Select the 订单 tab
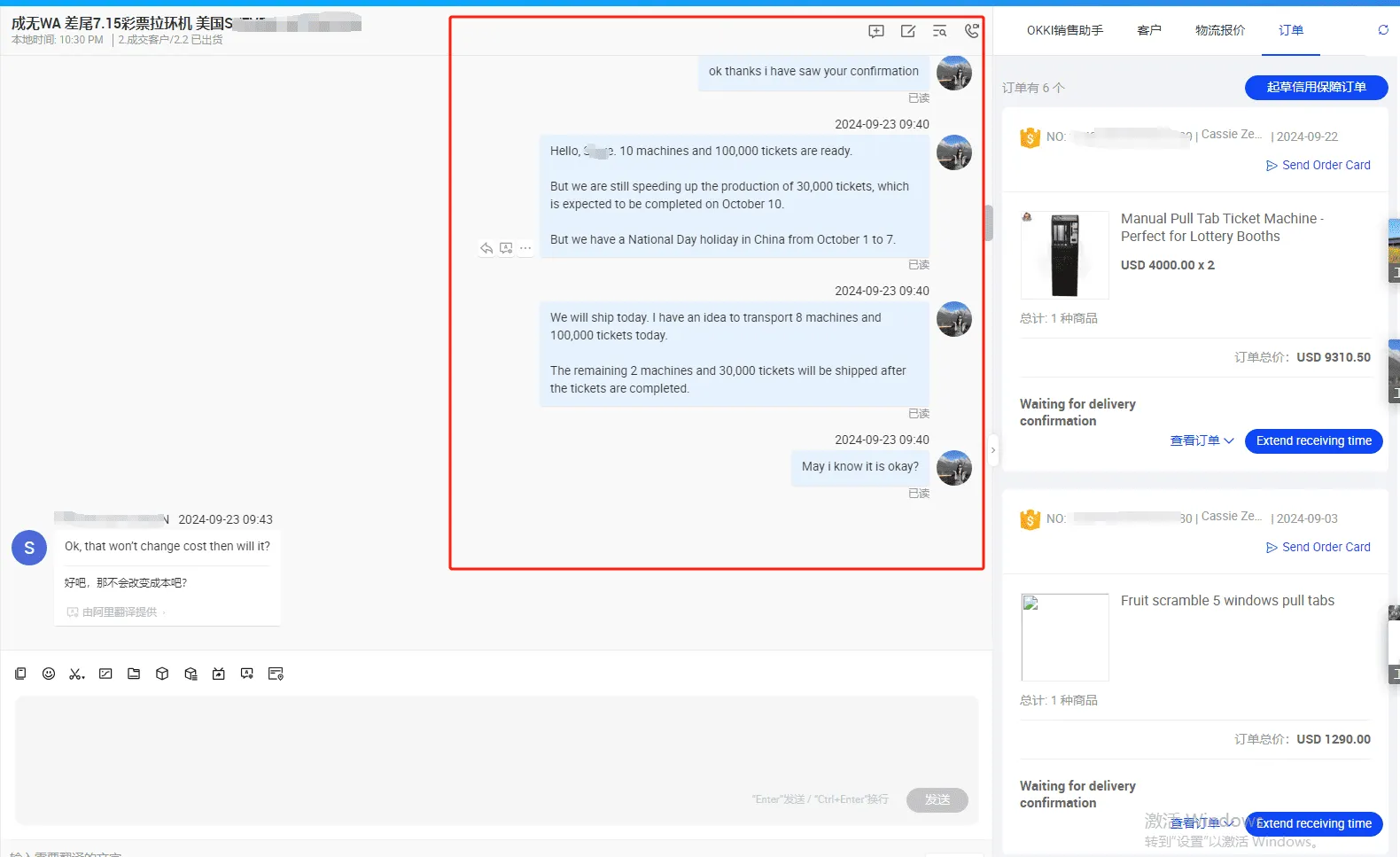Image resolution: width=1400 pixels, height=857 pixels. [x=1291, y=30]
